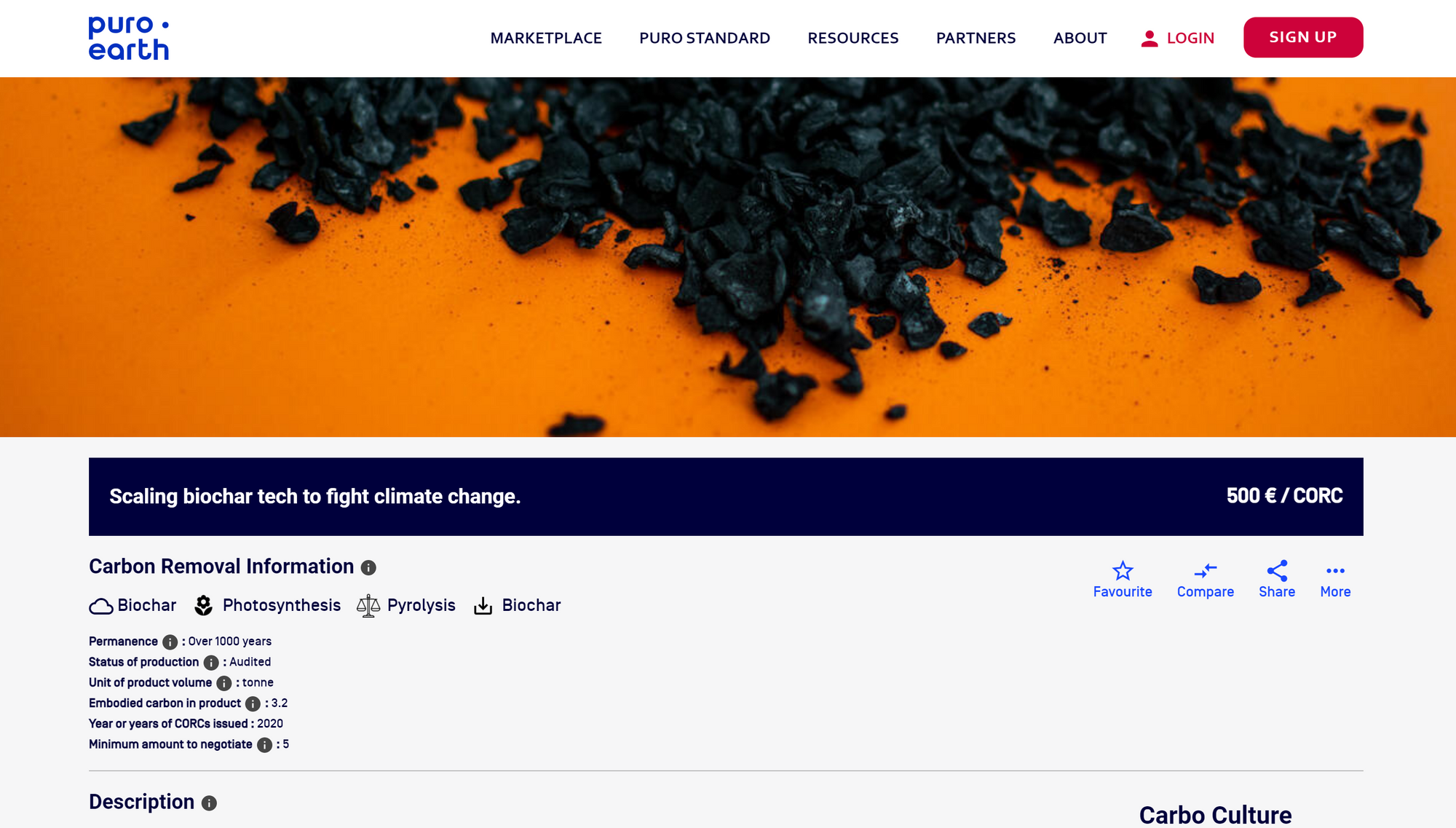Screen dimensions: 1456x828
Task: Click the Compare arrows icon
Action: coord(1205,571)
